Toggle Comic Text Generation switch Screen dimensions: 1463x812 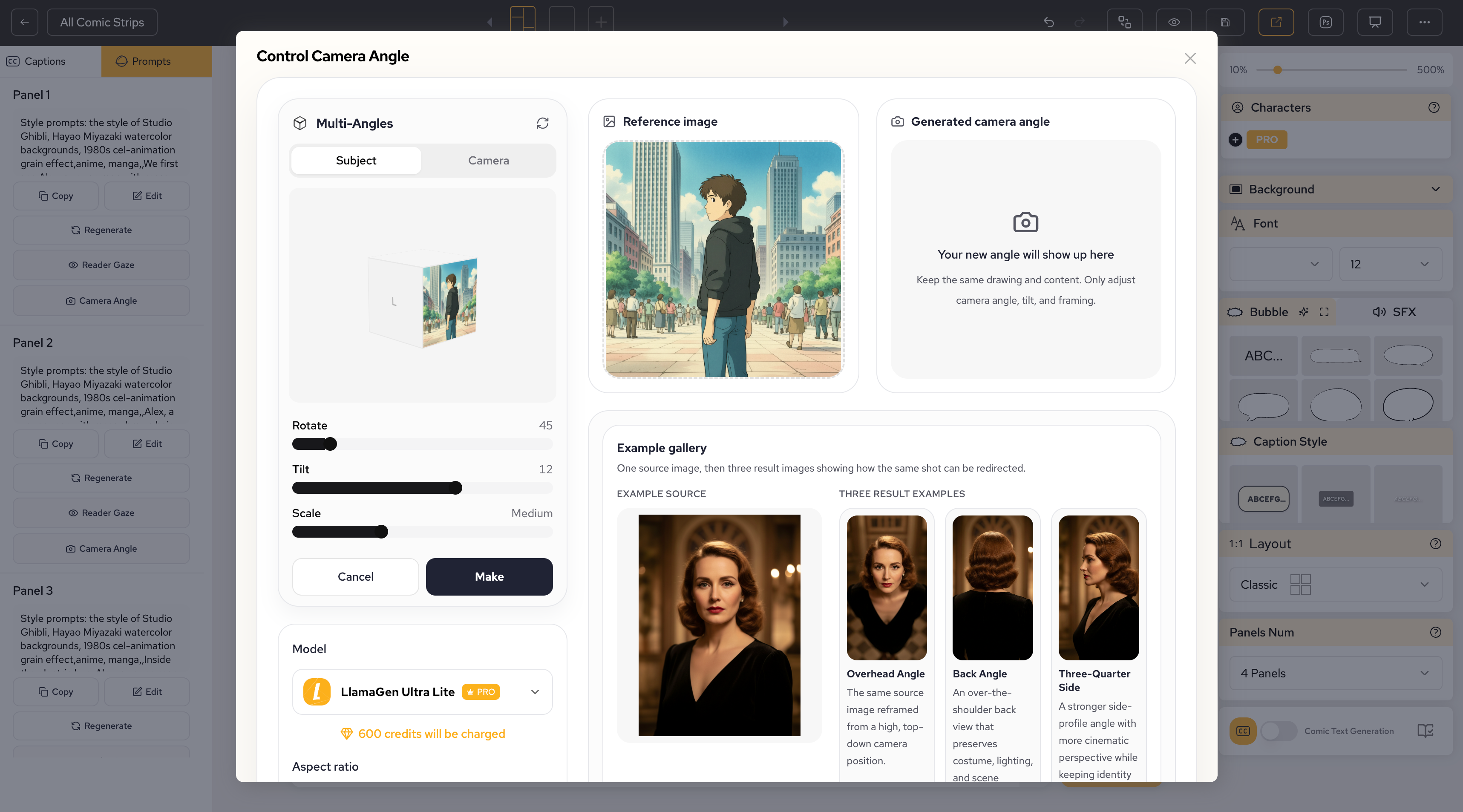1279,731
